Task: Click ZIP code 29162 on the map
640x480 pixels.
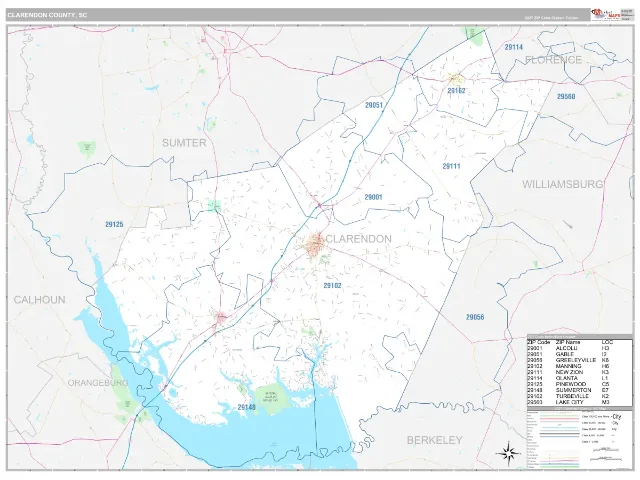Action: (456, 91)
